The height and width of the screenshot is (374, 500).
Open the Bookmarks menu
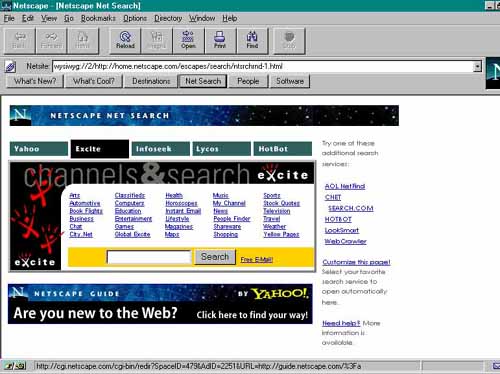[98, 18]
